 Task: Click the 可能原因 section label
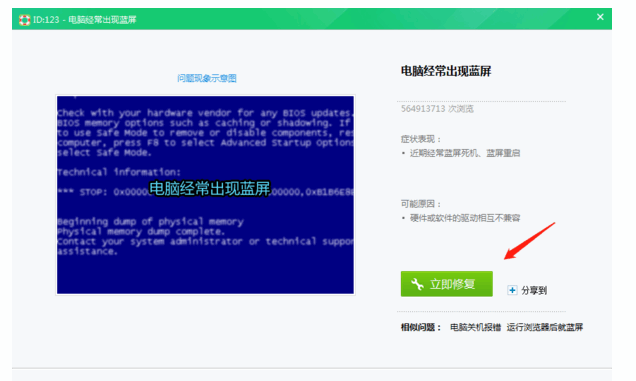coord(421,204)
